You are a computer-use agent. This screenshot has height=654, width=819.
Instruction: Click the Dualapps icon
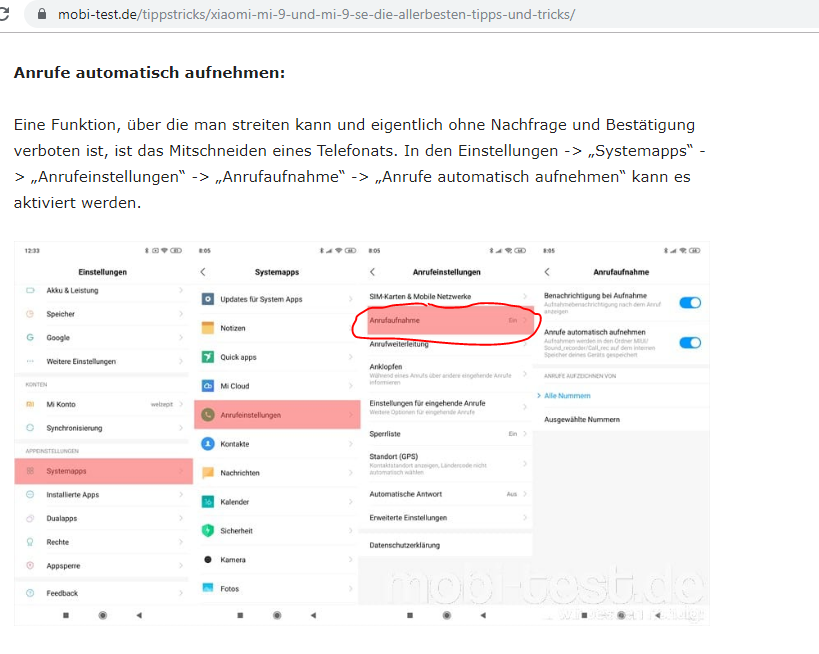click(x=30, y=518)
